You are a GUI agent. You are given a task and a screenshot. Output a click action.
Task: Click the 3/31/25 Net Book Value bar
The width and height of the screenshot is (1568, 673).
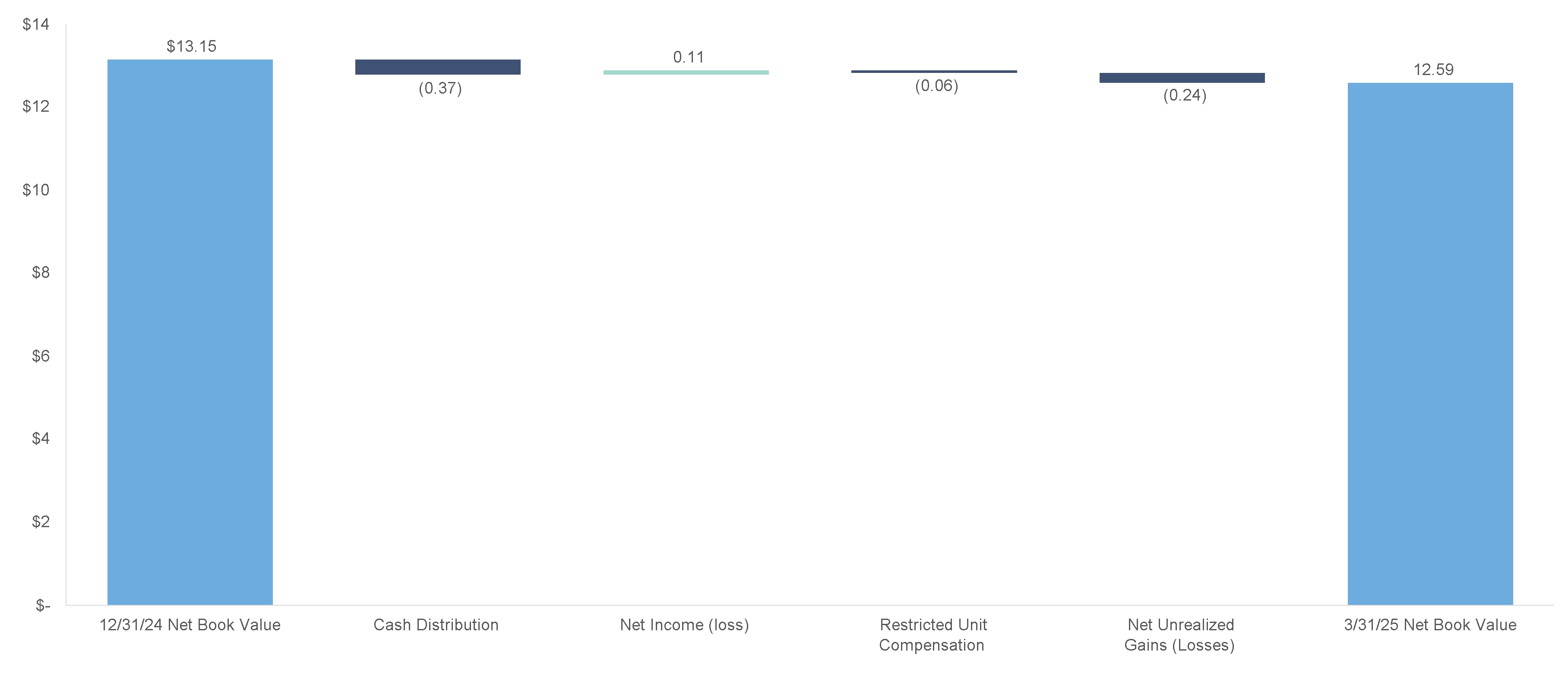(1430, 344)
